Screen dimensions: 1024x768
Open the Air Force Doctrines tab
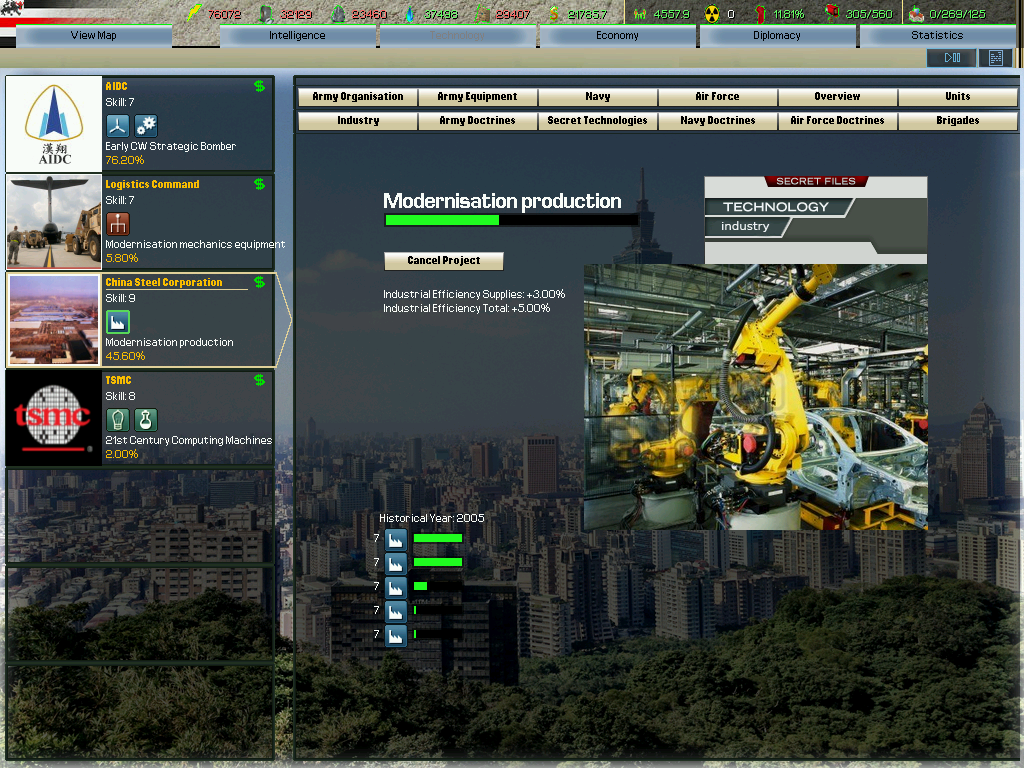(x=837, y=121)
